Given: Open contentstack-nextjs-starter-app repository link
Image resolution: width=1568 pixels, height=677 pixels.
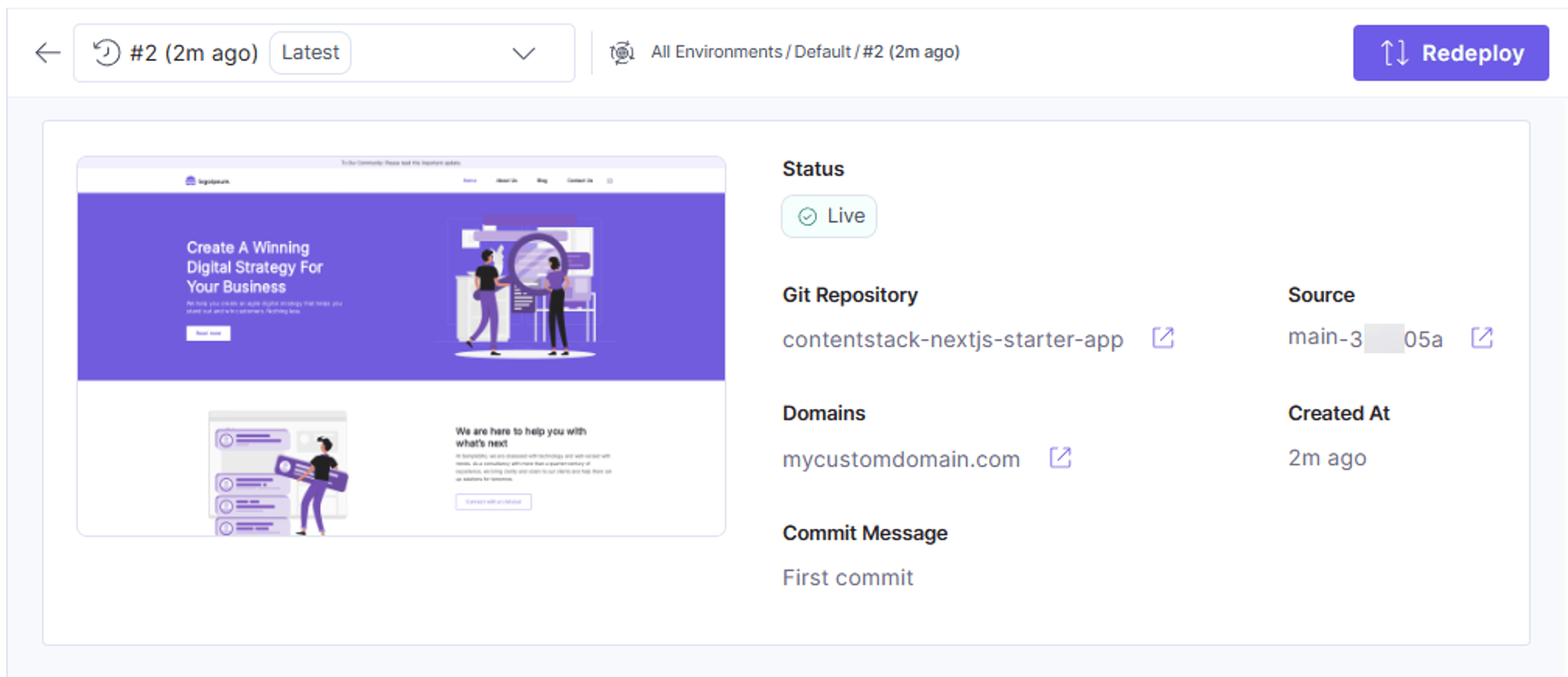Looking at the screenshot, I should coord(953,339).
